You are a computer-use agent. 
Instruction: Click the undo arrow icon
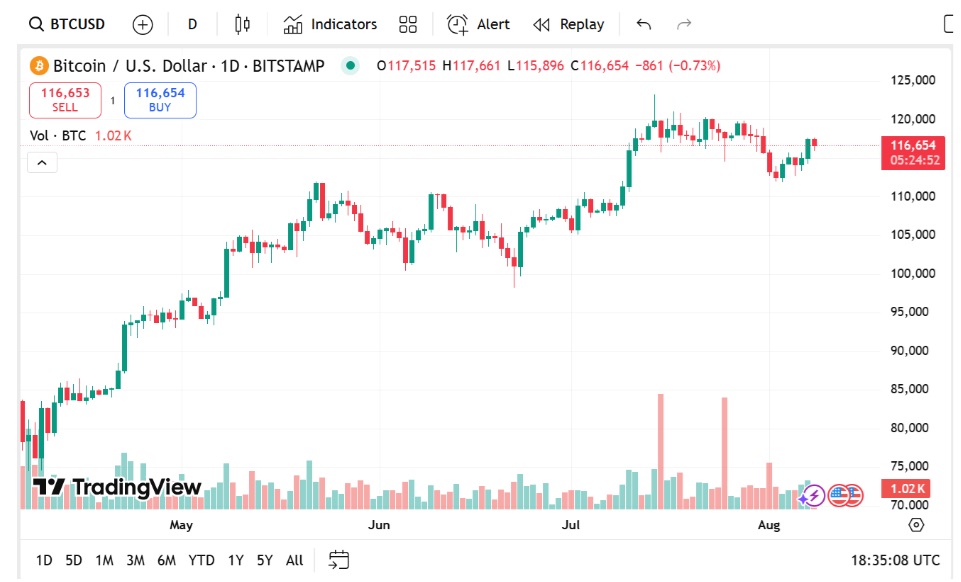coord(643,23)
